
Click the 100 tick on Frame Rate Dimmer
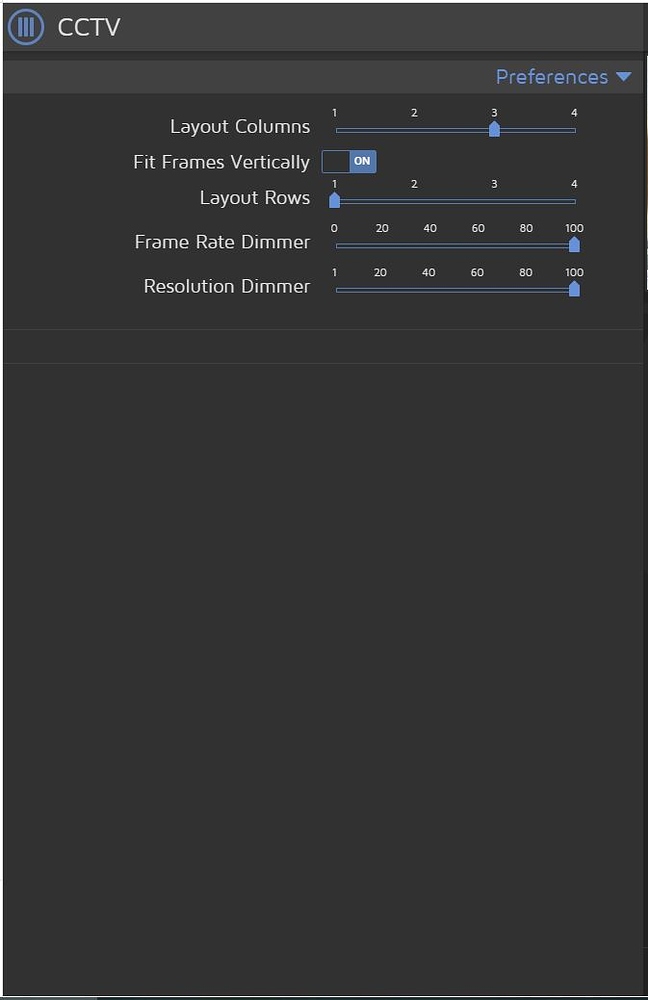(x=573, y=228)
